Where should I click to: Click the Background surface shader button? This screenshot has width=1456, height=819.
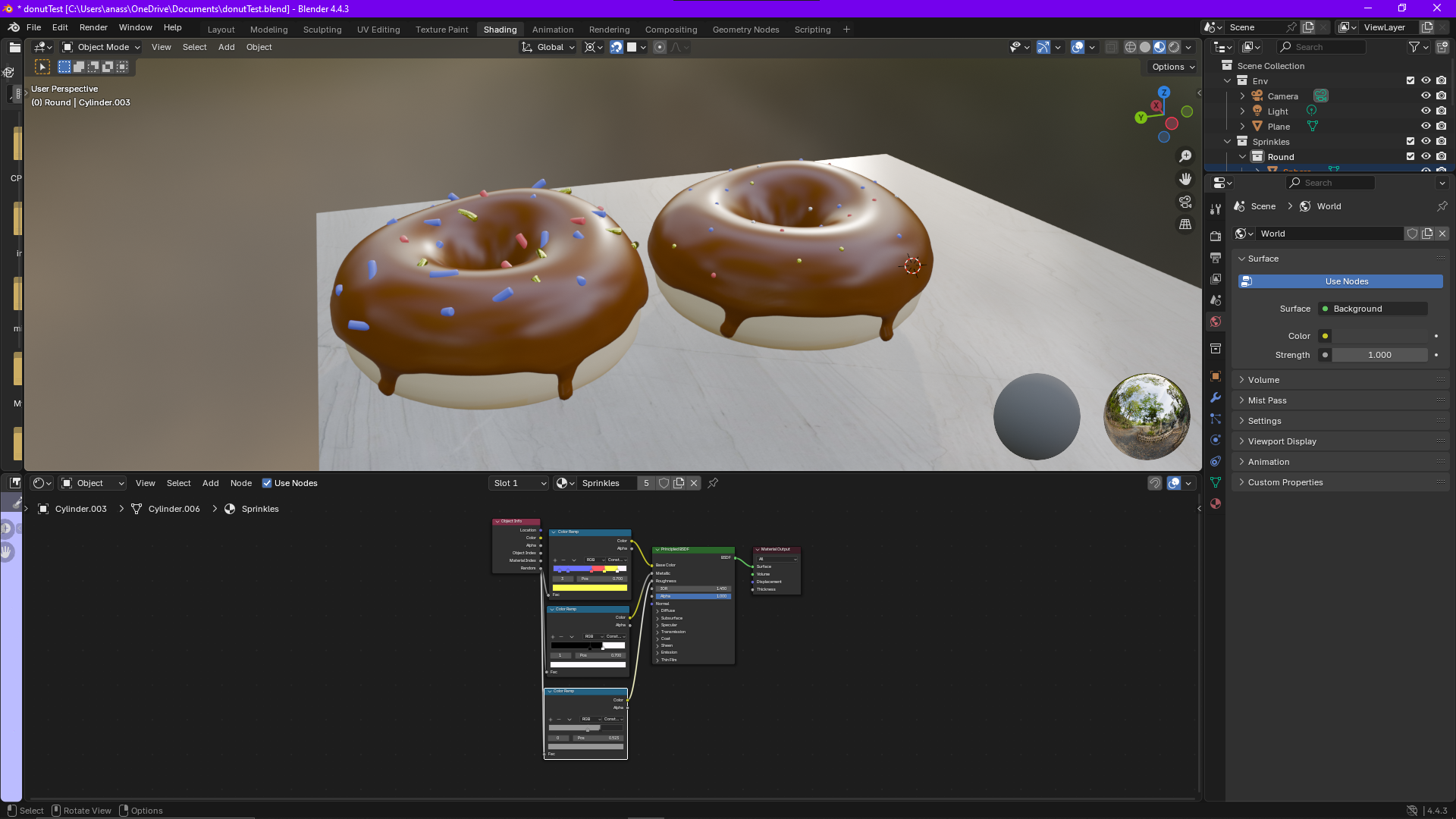[x=1373, y=309]
